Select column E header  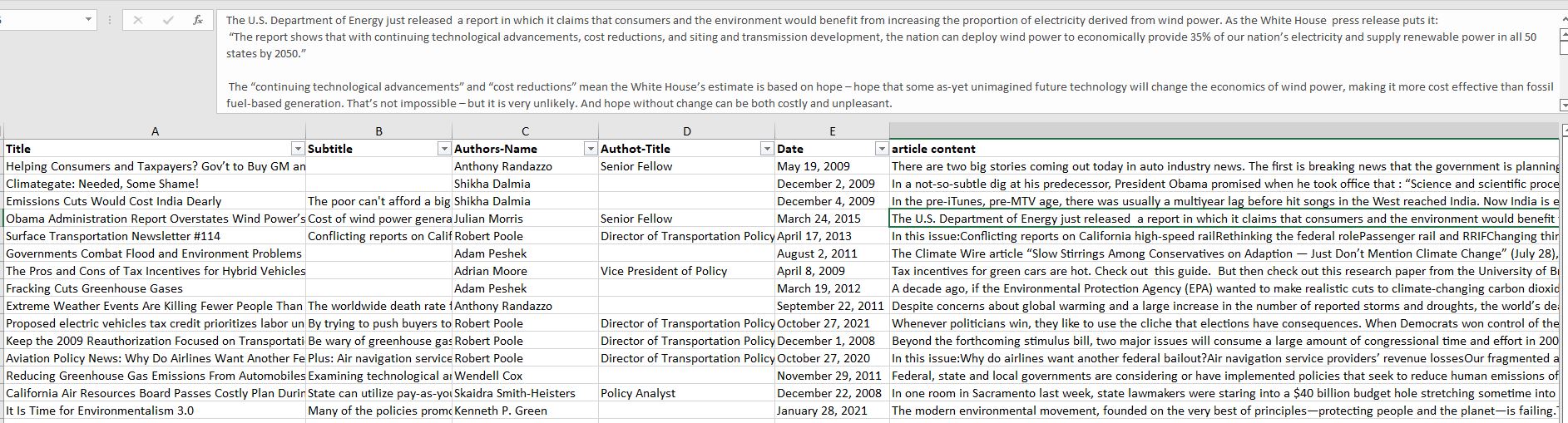click(x=832, y=131)
